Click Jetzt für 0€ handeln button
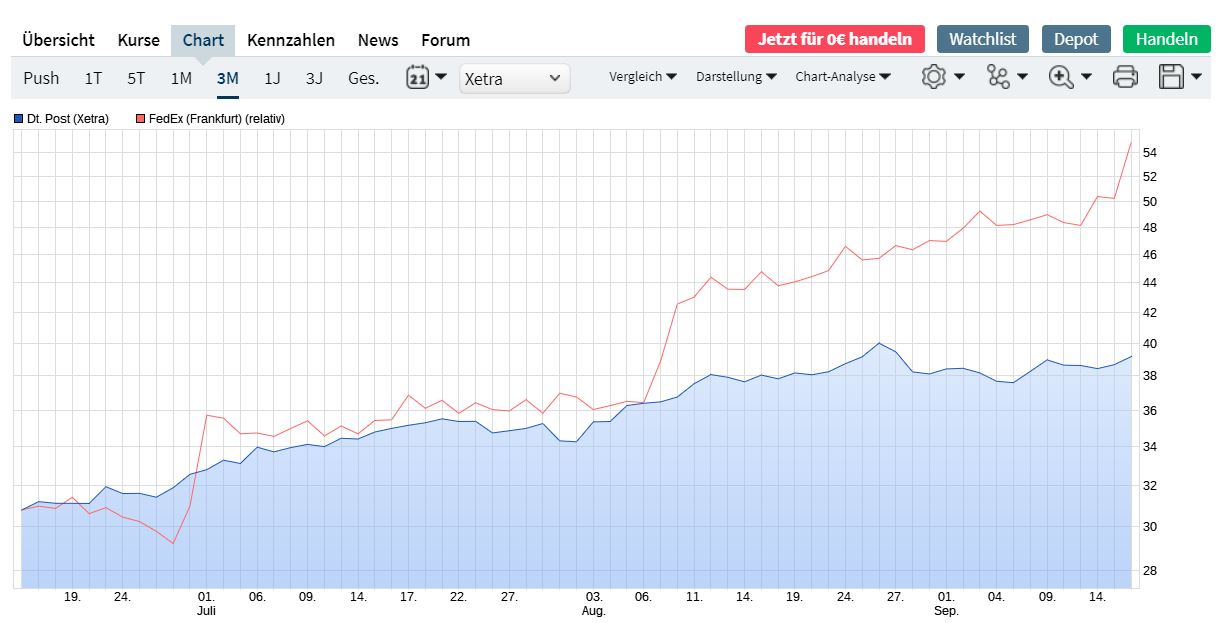The width and height of the screenshot is (1218, 623). coord(834,39)
